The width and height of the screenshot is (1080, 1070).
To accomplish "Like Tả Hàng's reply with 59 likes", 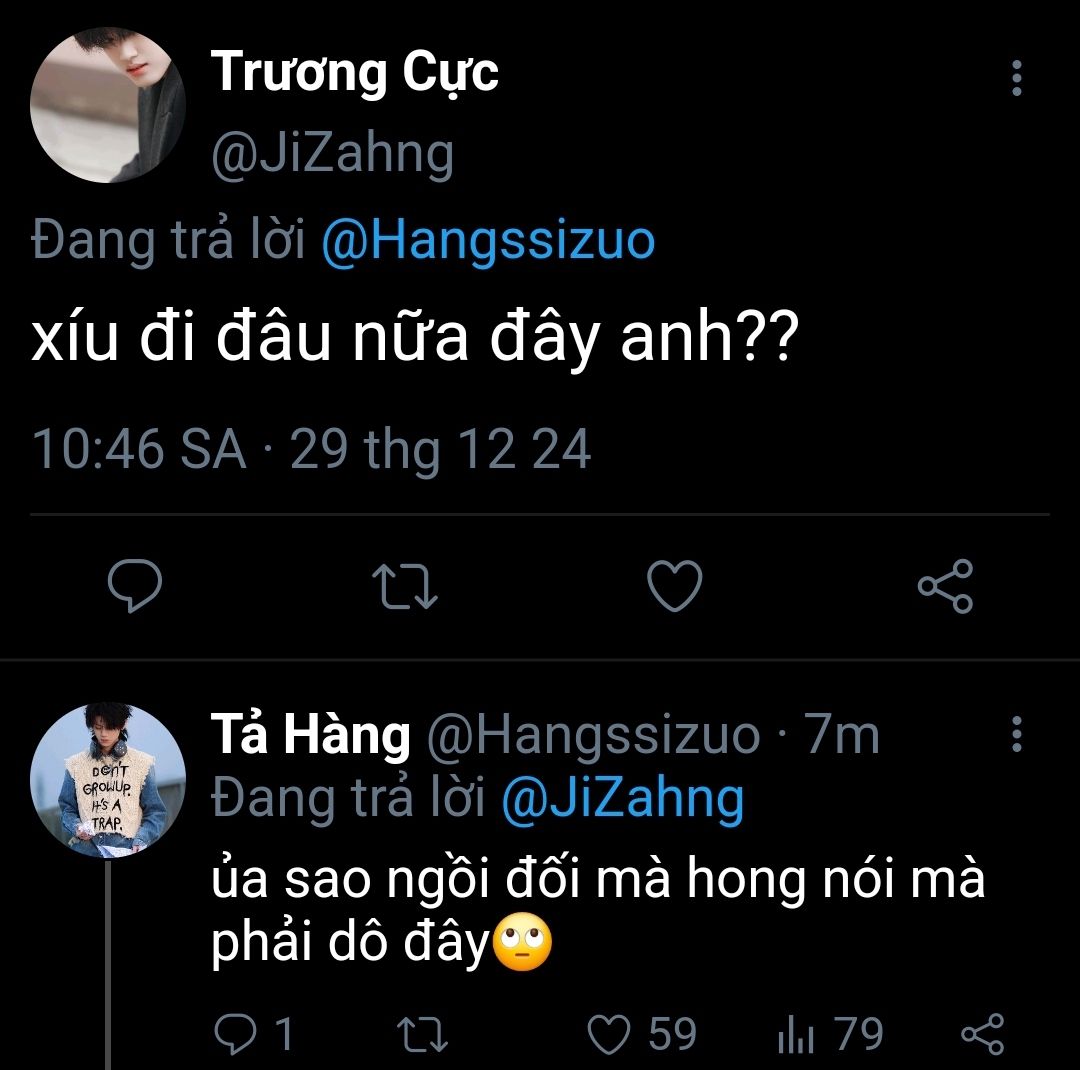I will click(609, 1035).
